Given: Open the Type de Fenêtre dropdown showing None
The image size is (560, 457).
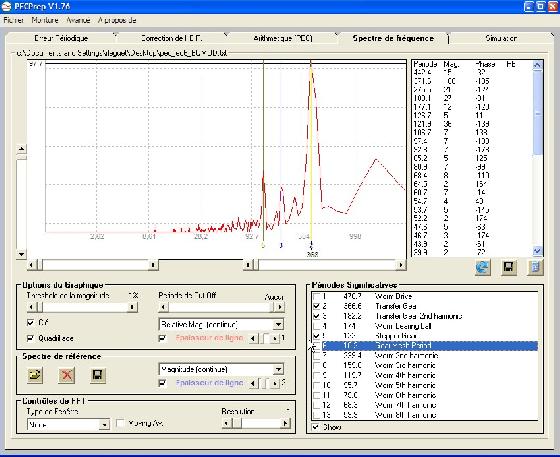Looking at the screenshot, I should click(104, 425).
